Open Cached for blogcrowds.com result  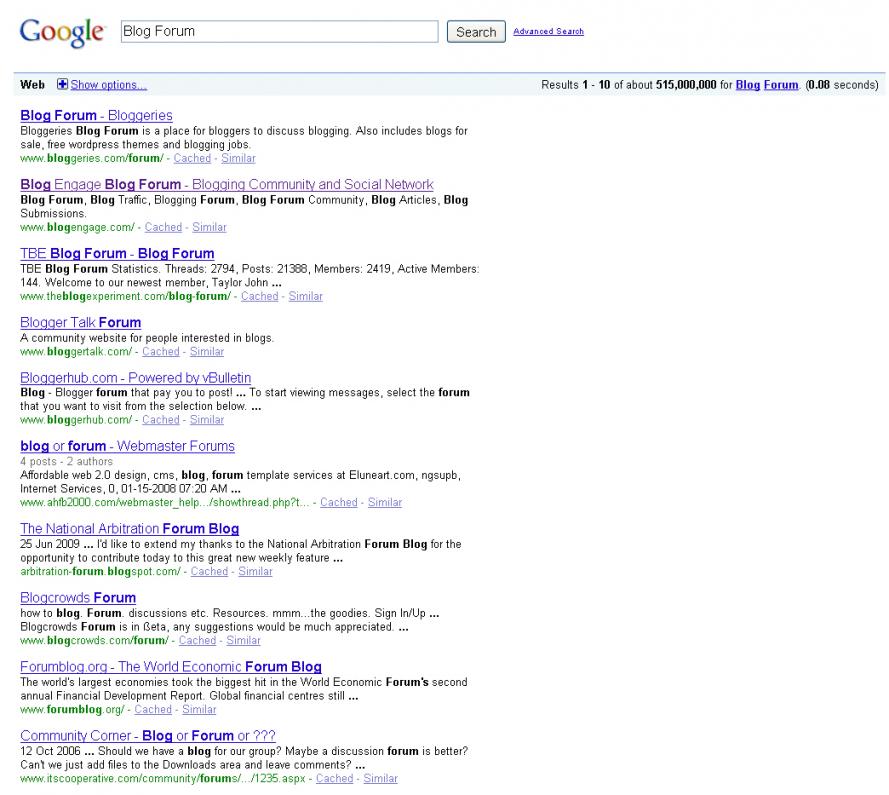coord(197,640)
